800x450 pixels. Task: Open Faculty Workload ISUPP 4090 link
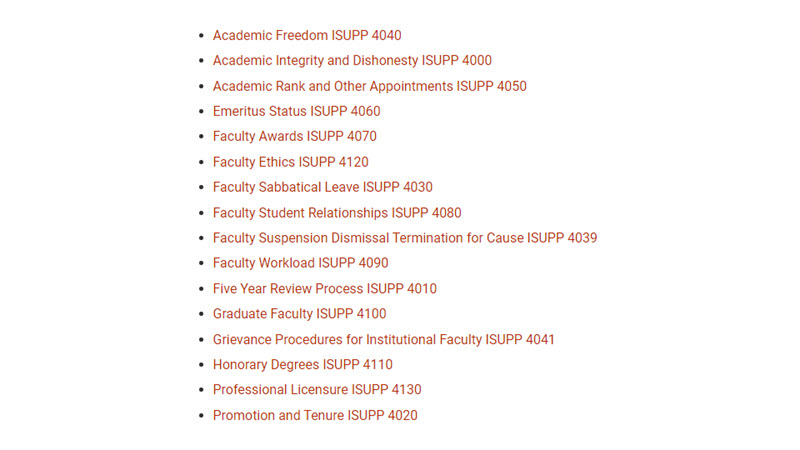click(x=301, y=263)
